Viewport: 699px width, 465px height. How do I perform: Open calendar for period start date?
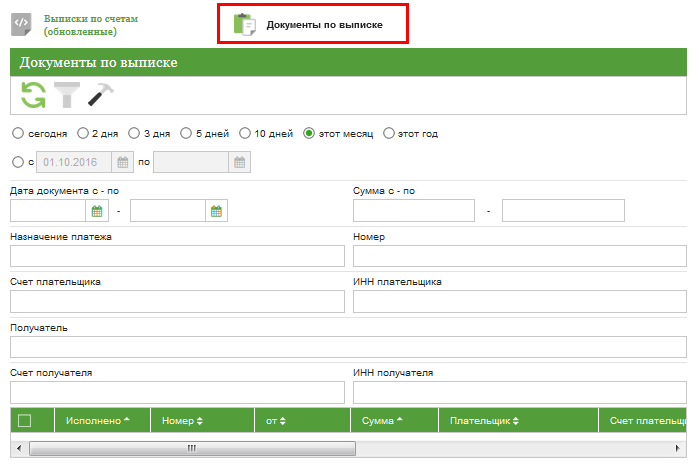[x=123, y=162]
